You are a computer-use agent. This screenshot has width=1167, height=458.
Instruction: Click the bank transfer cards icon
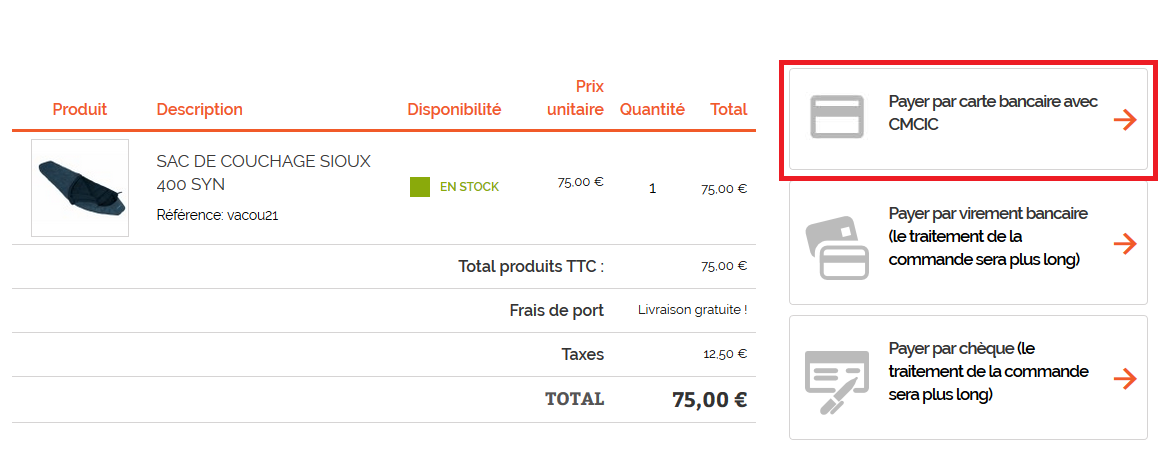[x=835, y=248]
